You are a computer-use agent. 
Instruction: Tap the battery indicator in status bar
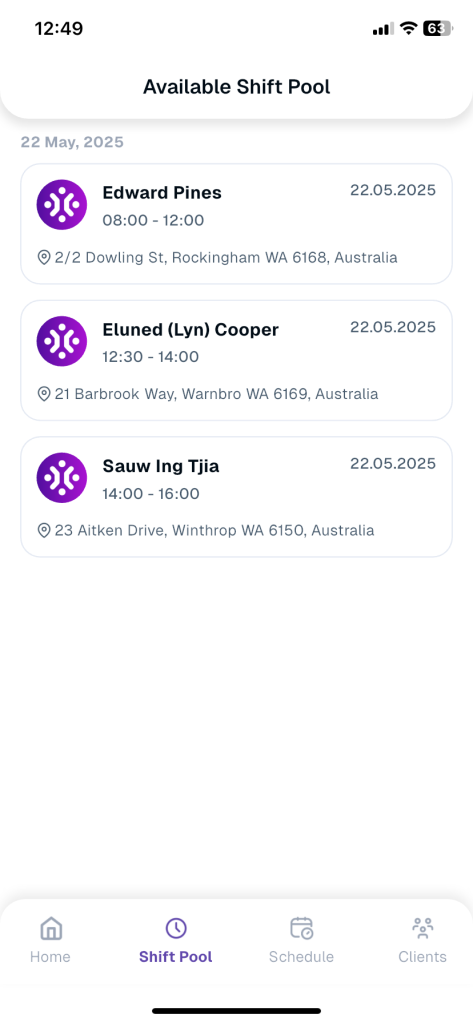coord(436,28)
